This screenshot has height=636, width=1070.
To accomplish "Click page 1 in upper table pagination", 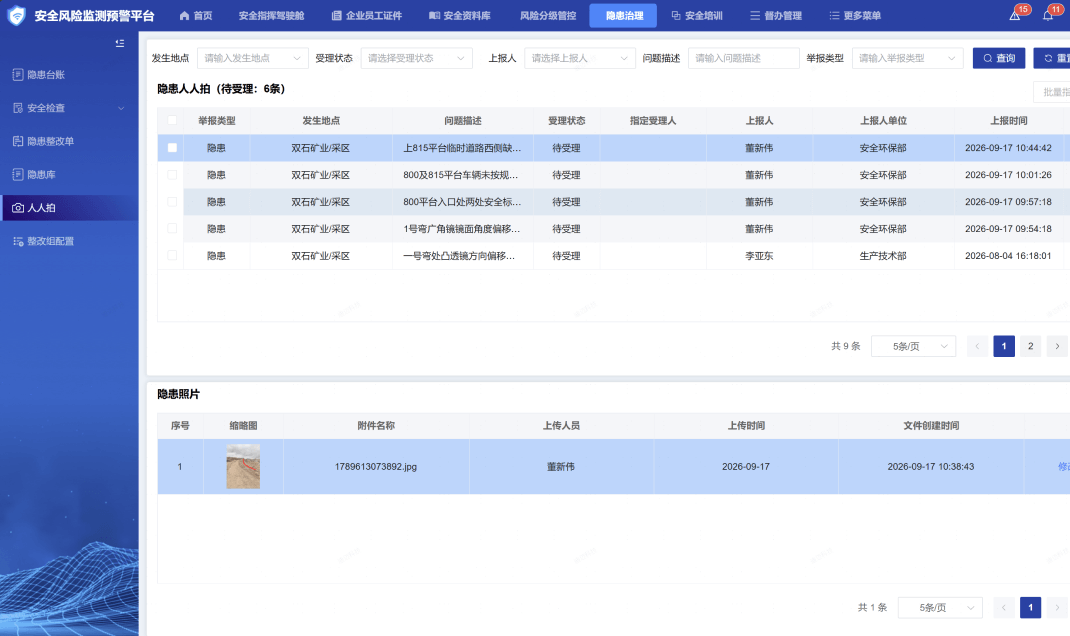I will [1004, 346].
